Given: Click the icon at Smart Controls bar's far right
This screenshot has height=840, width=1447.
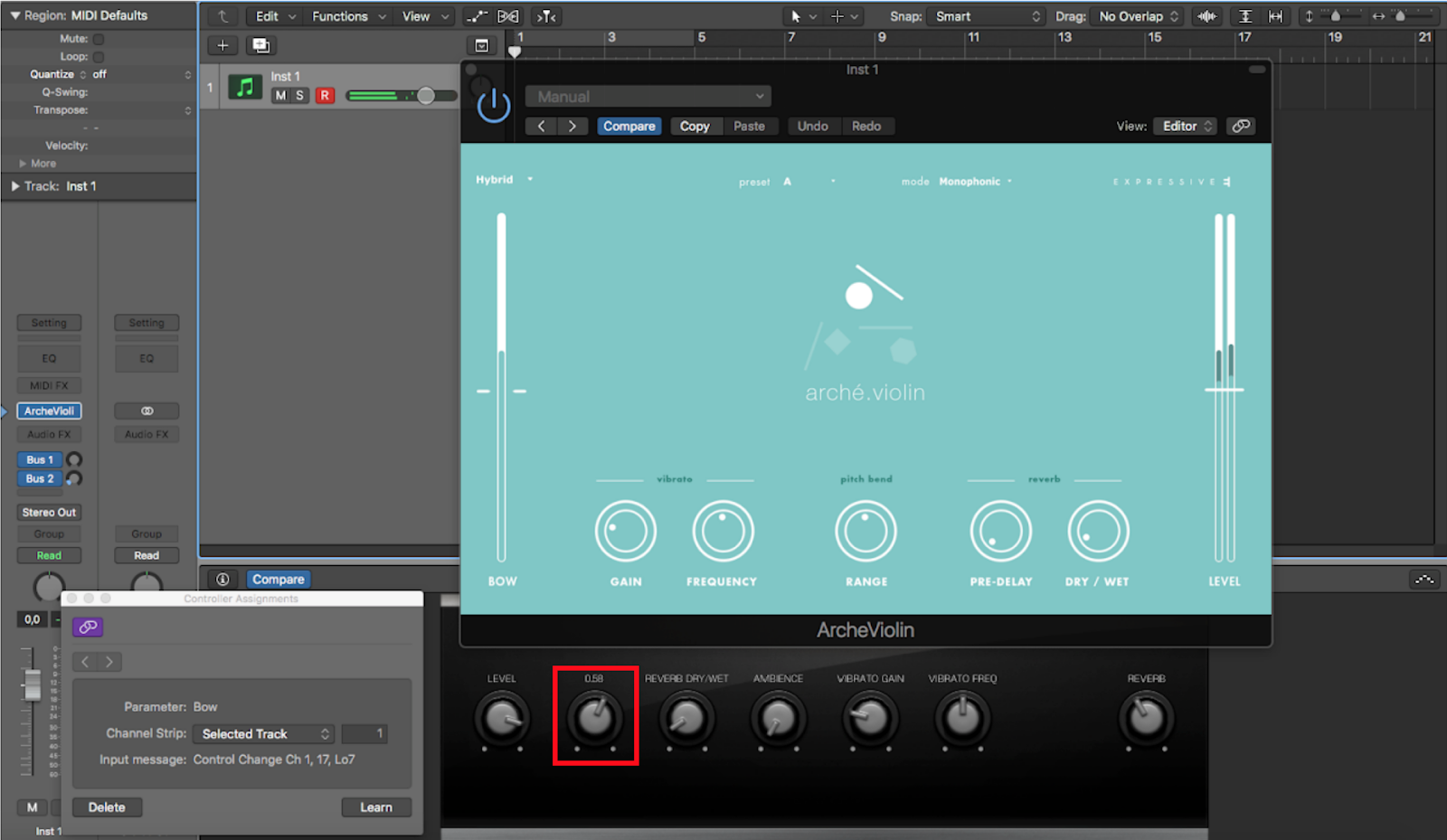Looking at the screenshot, I should pyautogui.click(x=1424, y=580).
